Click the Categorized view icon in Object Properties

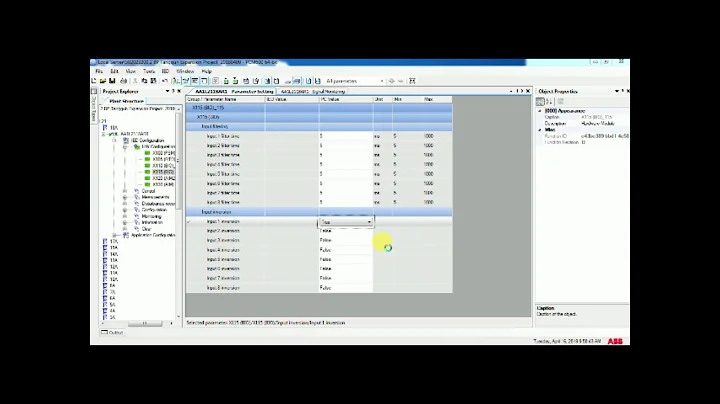coord(540,101)
